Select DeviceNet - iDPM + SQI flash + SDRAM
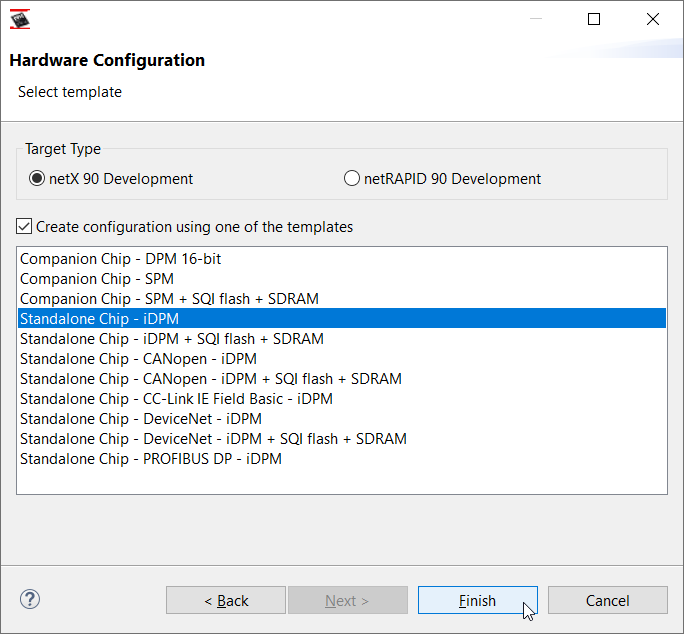 (213, 439)
